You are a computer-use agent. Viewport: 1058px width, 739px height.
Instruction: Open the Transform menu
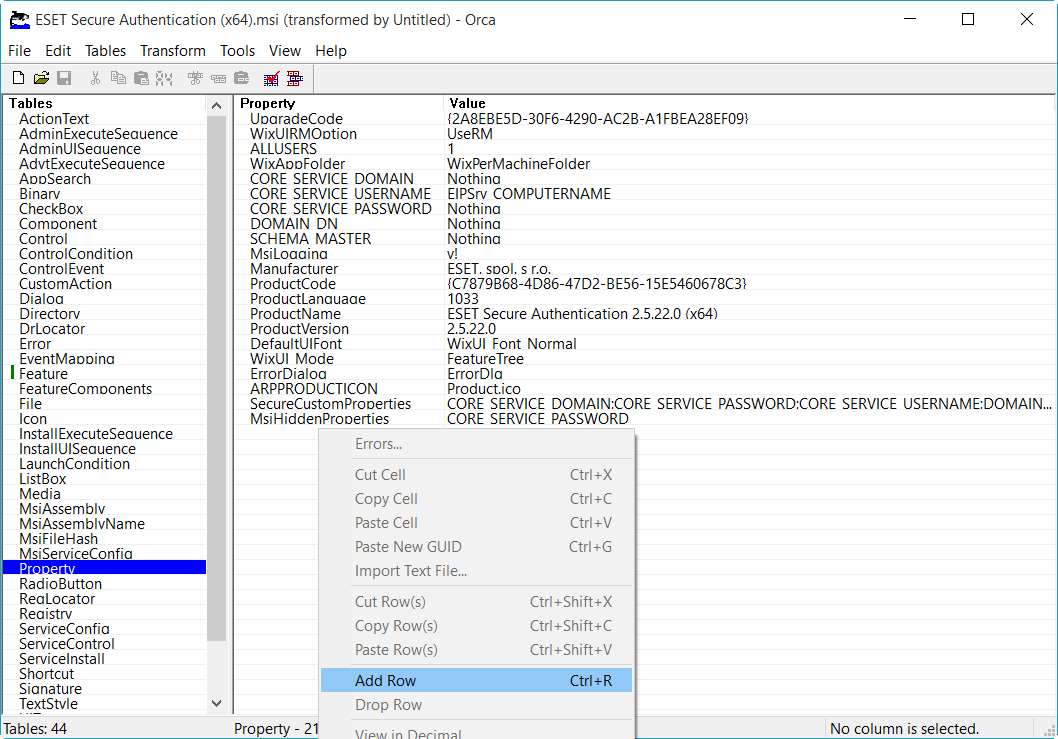(172, 51)
